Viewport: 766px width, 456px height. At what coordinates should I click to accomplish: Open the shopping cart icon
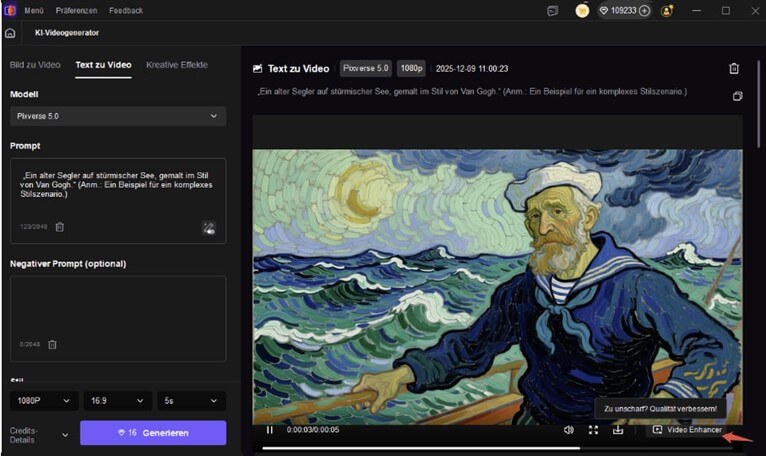[582, 11]
